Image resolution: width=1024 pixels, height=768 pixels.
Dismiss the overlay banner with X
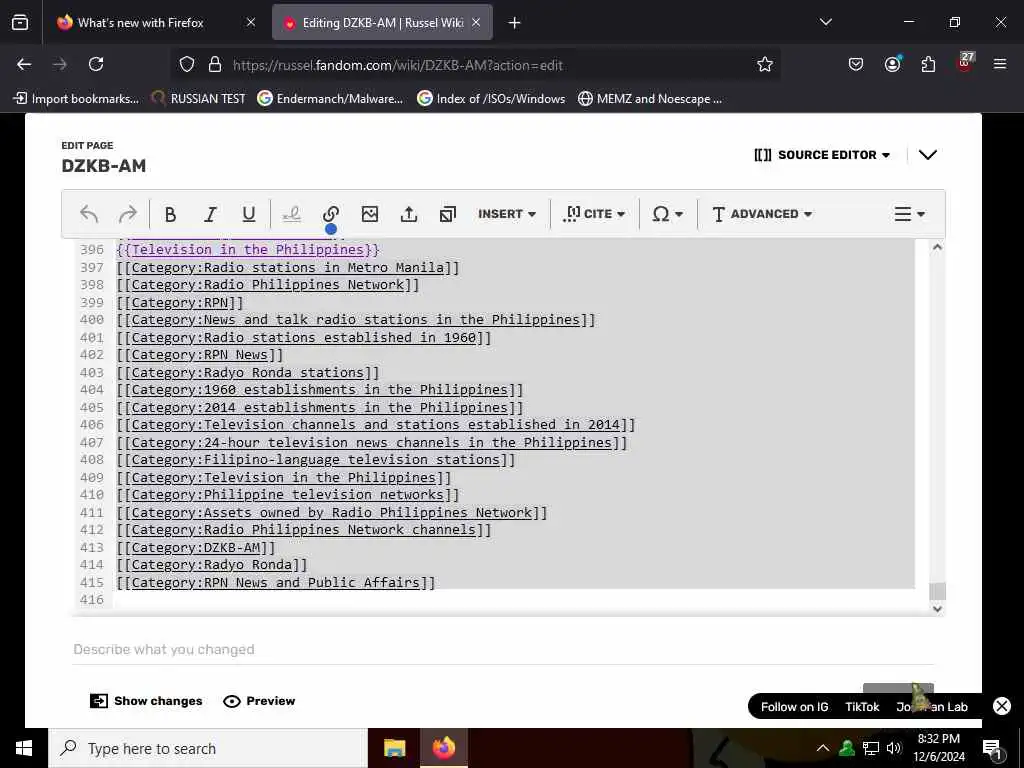click(1002, 706)
